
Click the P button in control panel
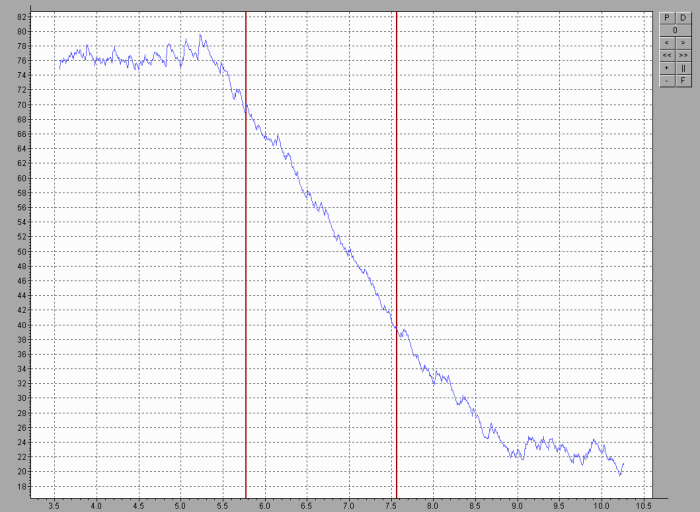[x=667, y=18]
